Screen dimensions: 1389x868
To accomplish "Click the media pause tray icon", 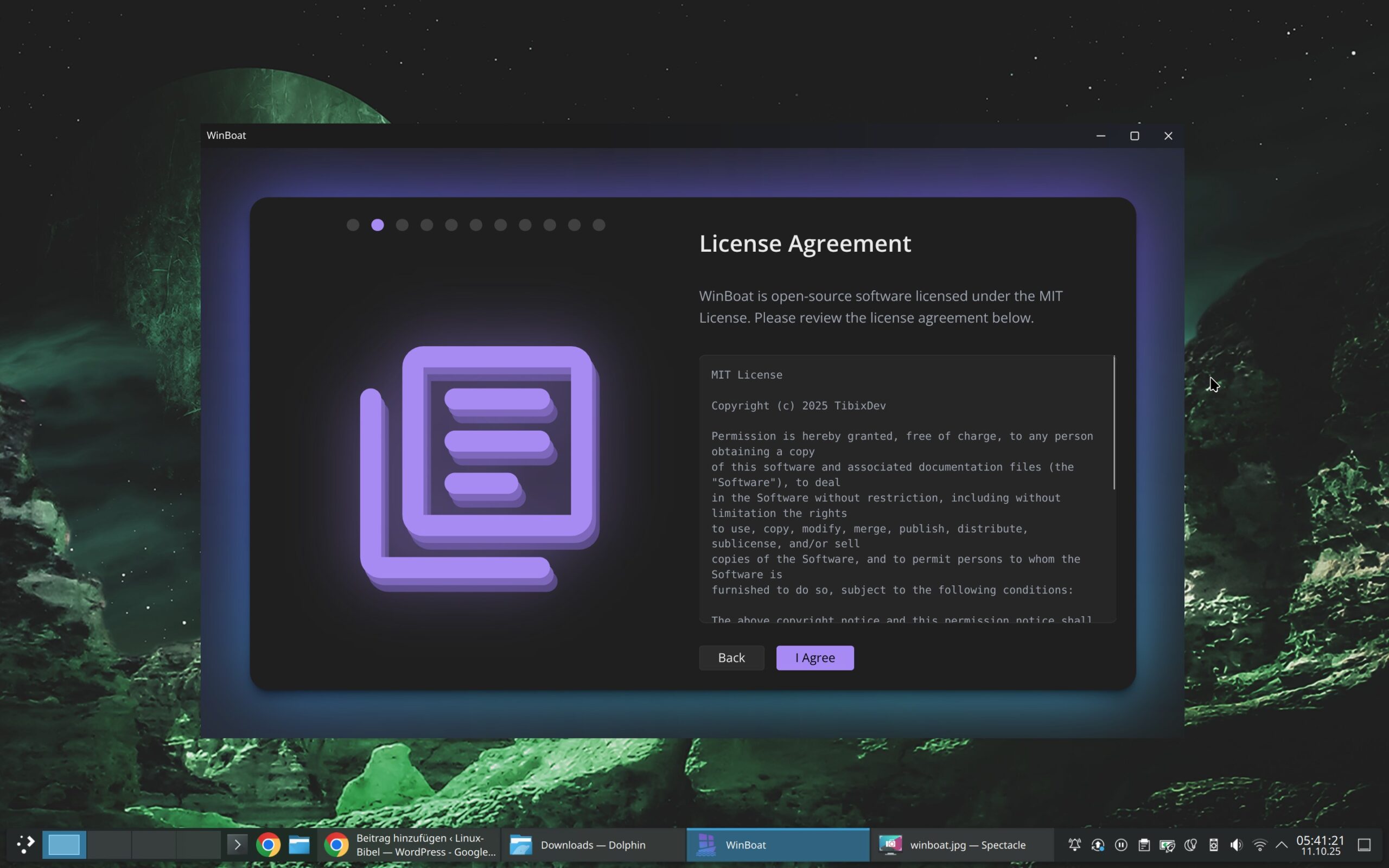I will pos(1120,845).
